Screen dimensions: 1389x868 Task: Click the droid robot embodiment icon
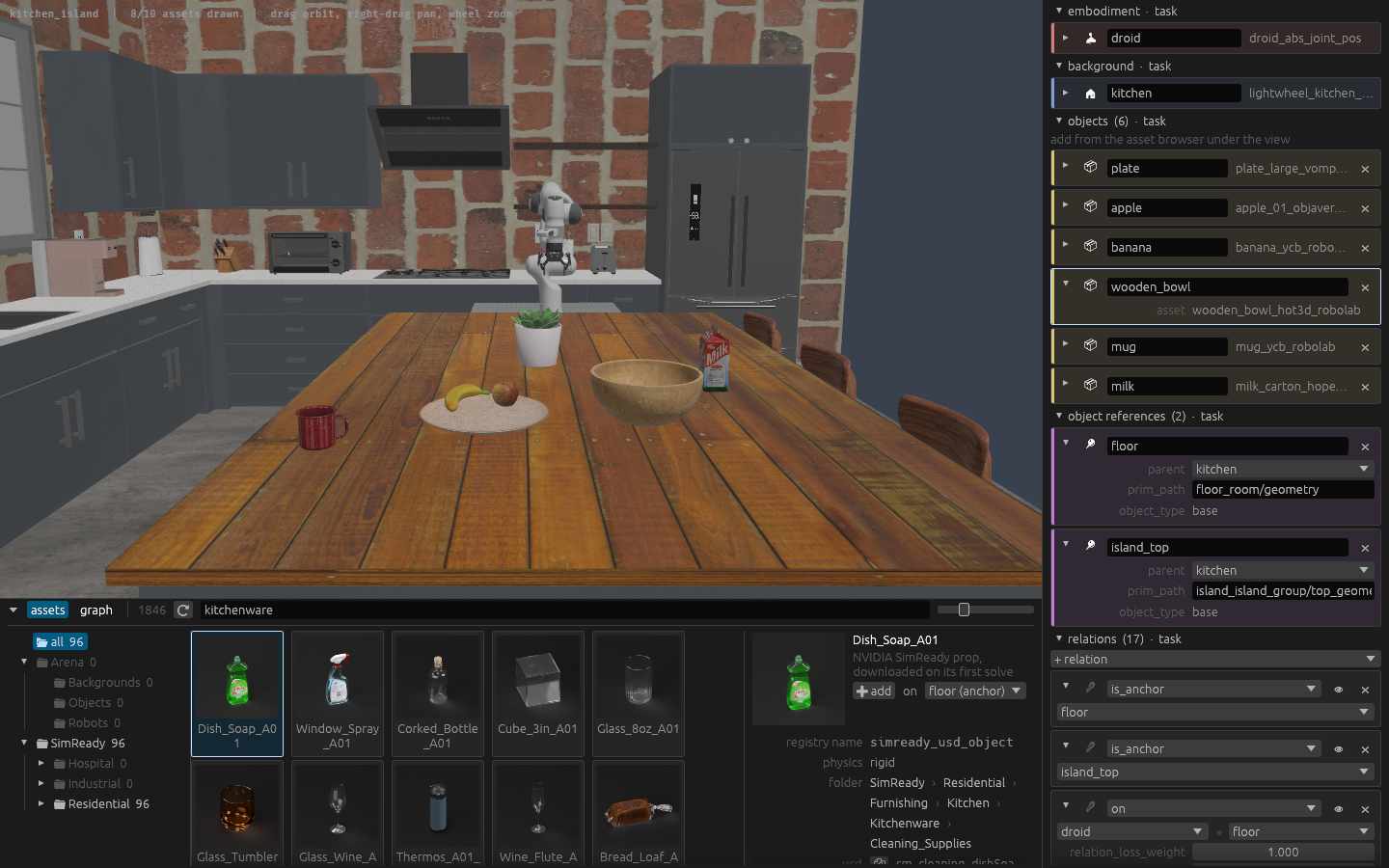tap(1090, 39)
